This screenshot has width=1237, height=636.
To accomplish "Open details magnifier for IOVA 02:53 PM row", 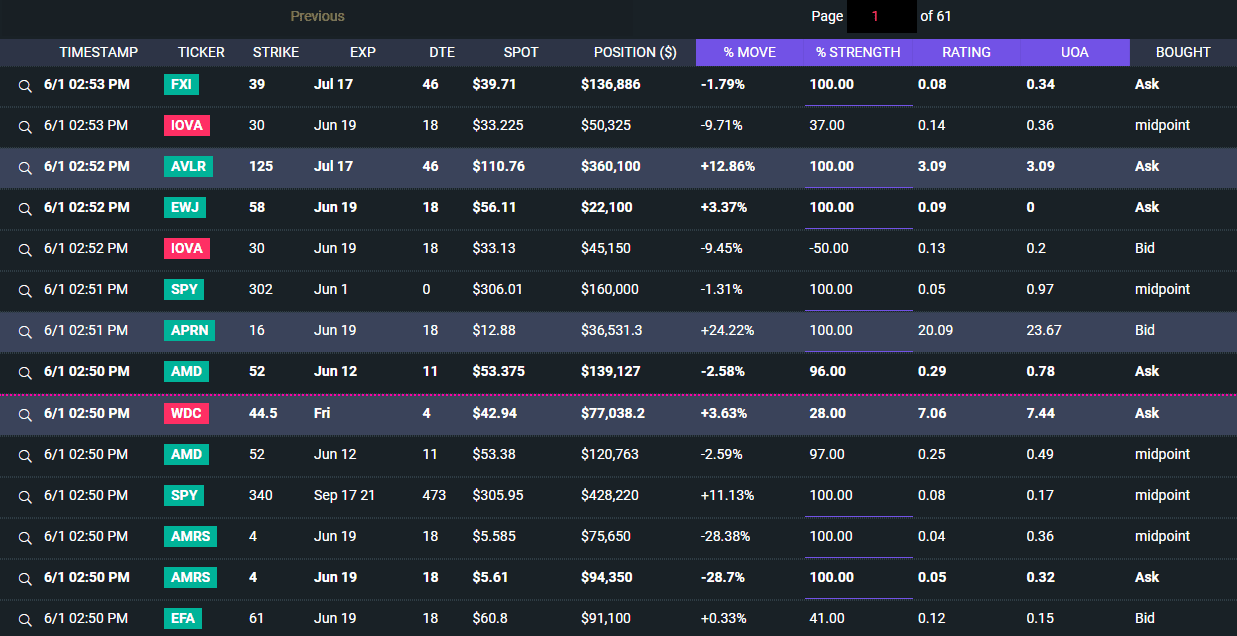I will (25, 126).
